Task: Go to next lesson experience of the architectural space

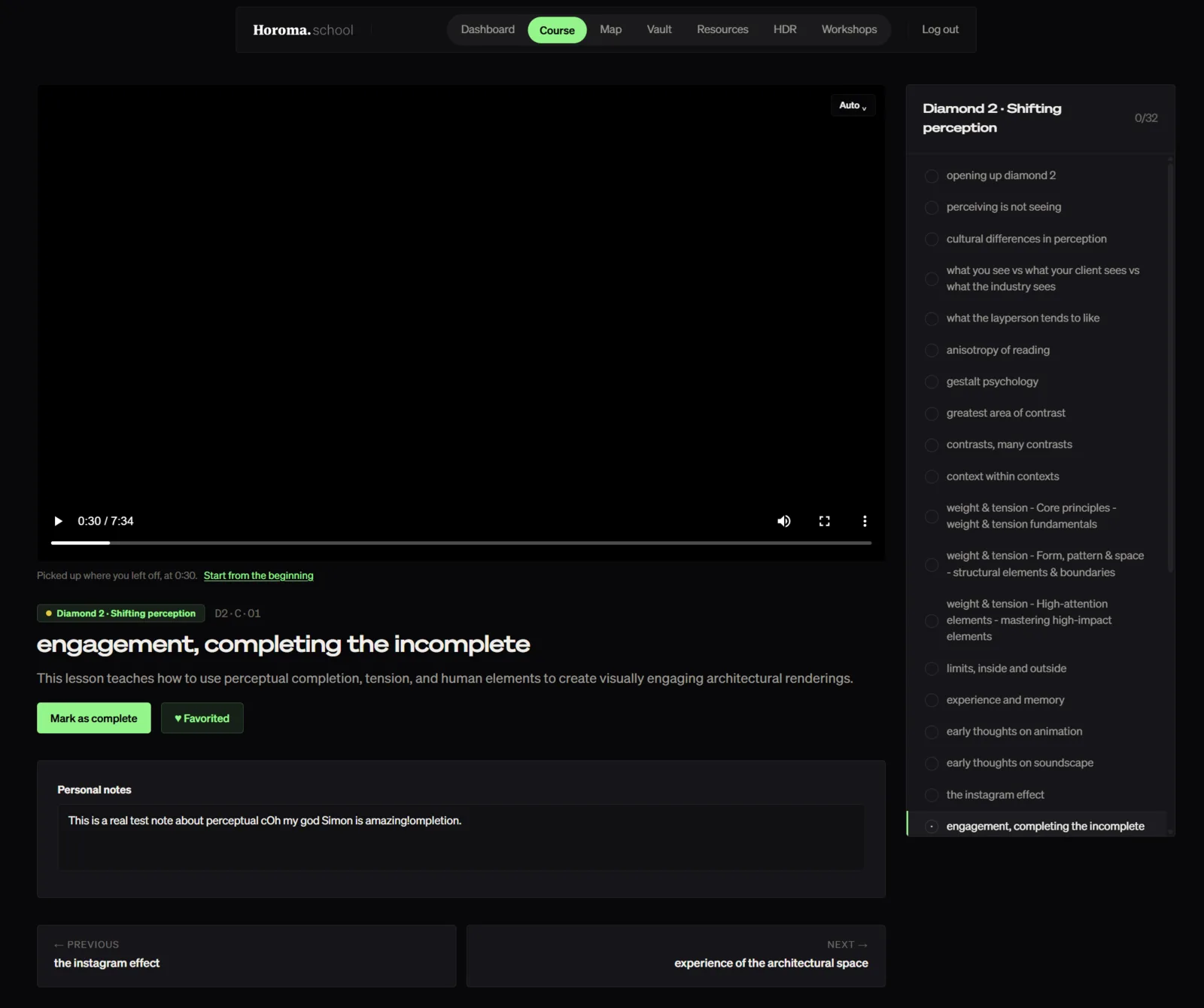Action: (676, 955)
